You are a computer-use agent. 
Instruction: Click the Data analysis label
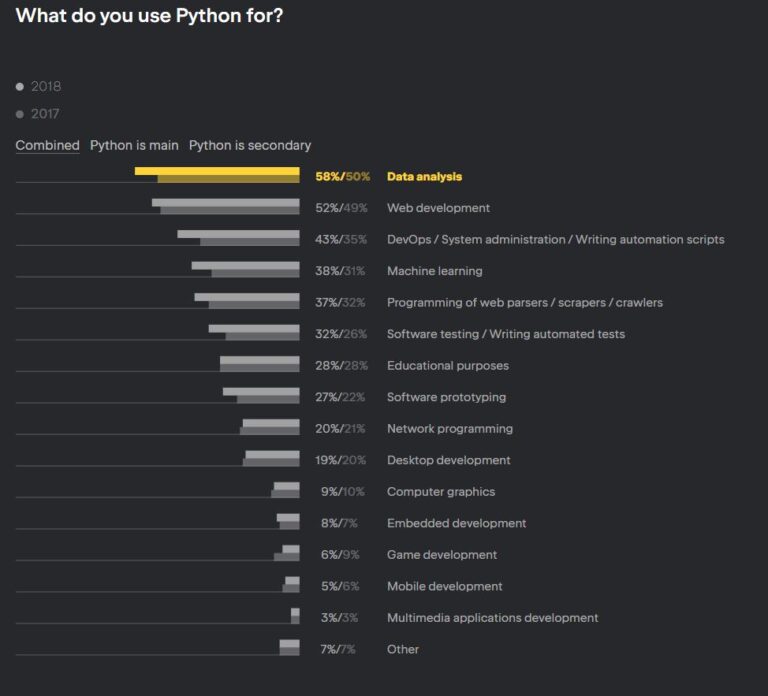click(x=424, y=177)
